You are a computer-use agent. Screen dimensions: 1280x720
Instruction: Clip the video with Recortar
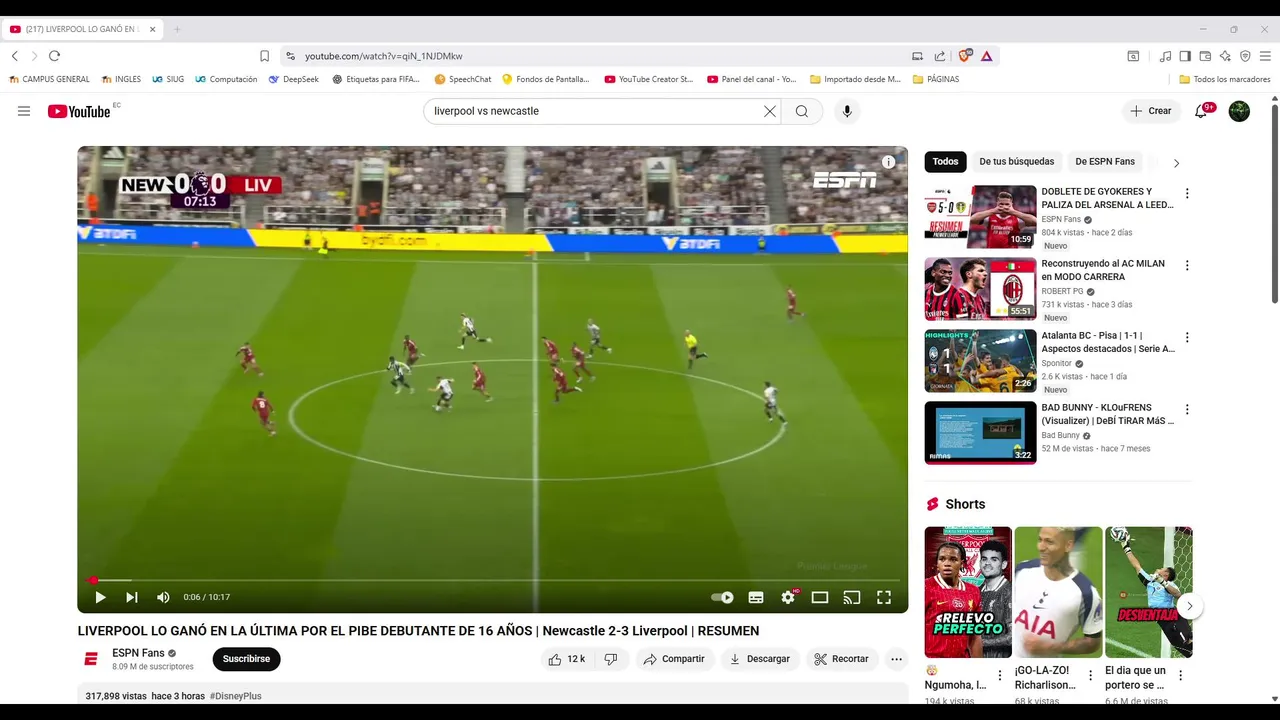pyautogui.click(x=841, y=659)
